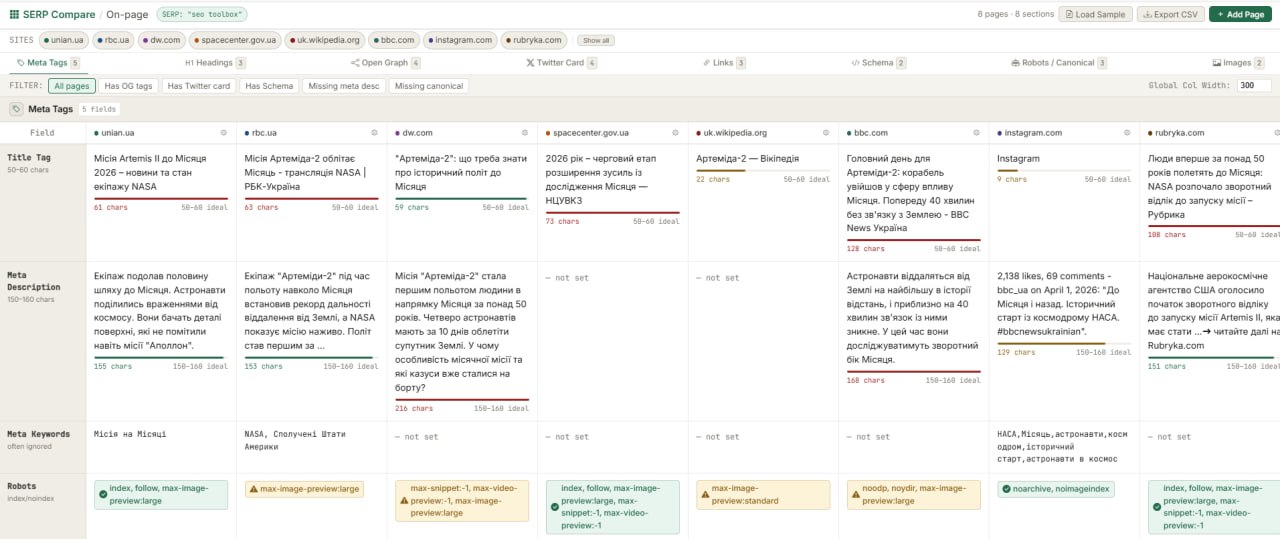Click the Show all sites button
The image size is (1280, 539).
(596, 41)
